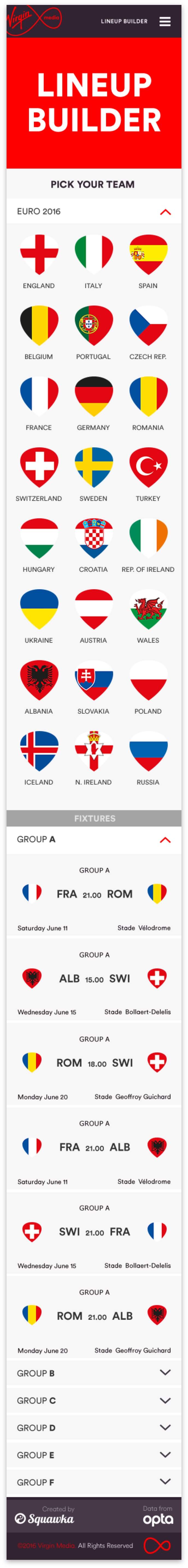Open the hamburger menu icon
Image resolution: width=188 pixels, height=1568 pixels.
165,21
